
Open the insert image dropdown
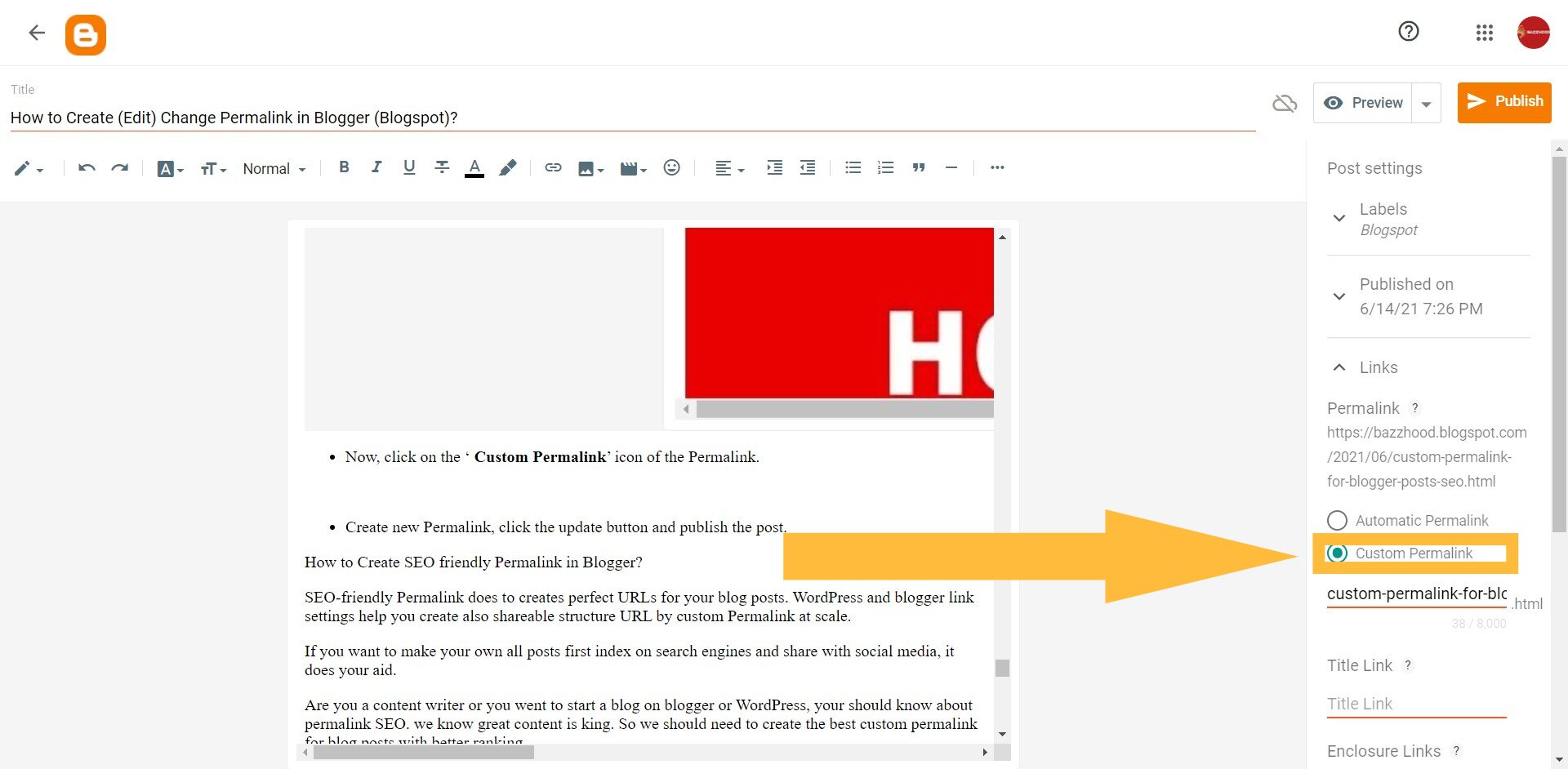click(x=590, y=169)
